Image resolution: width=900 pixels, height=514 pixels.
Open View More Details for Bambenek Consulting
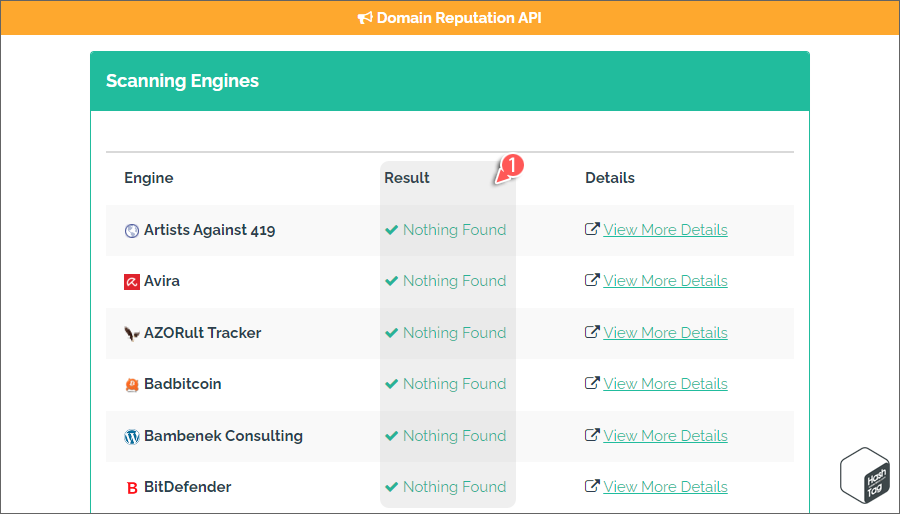pyautogui.click(x=665, y=436)
